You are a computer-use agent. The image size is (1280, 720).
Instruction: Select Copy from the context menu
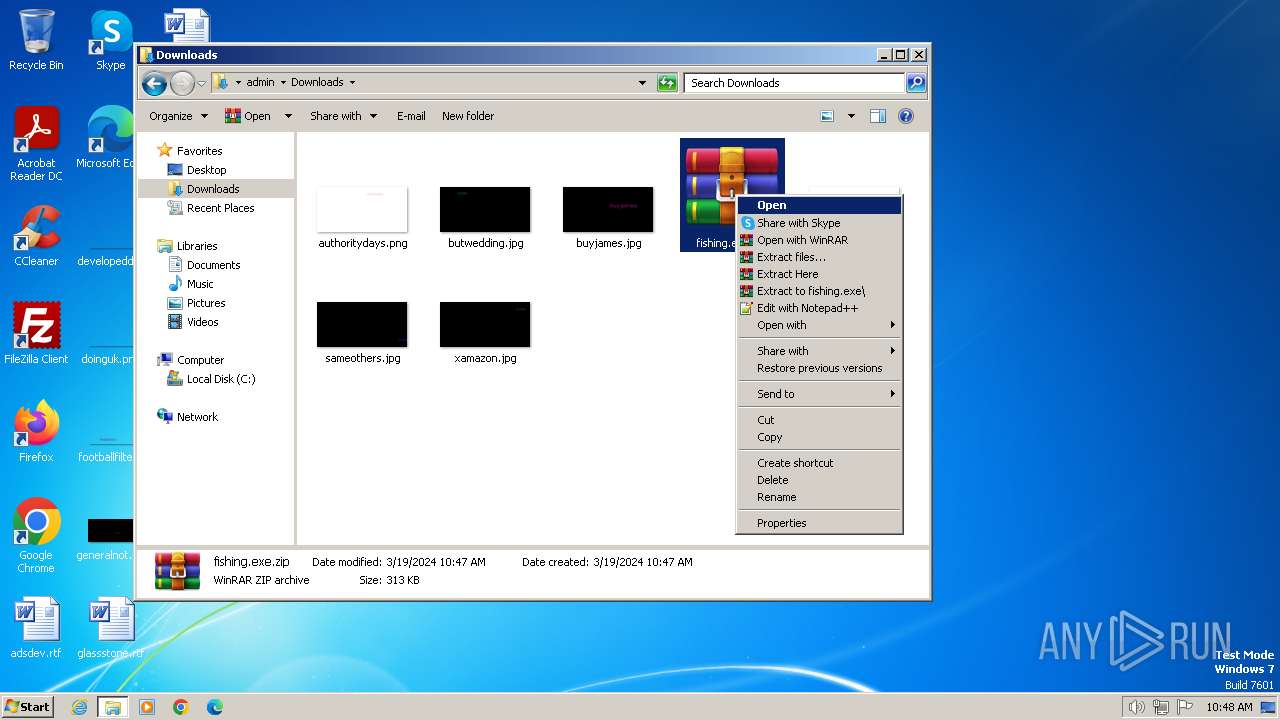(819, 437)
